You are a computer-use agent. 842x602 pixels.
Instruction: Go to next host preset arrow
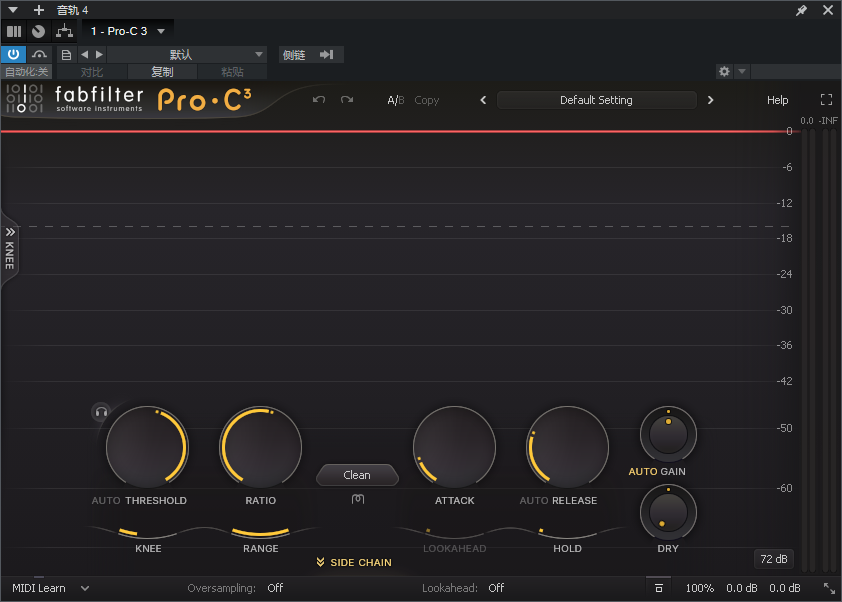(99, 54)
